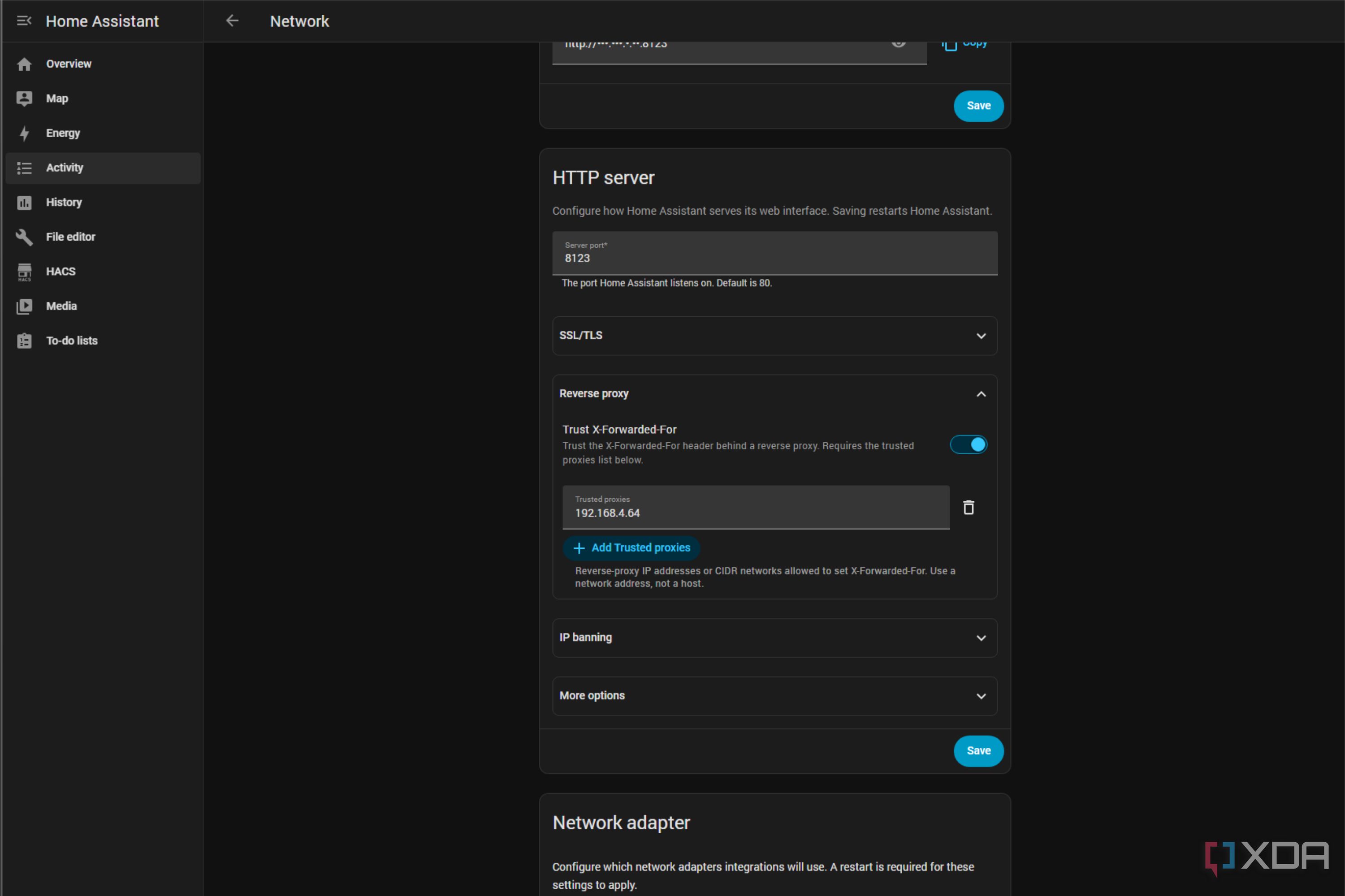Click the File editor wrench icon
1345x896 pixels.
pyautogui.click(x=24, y=237)
